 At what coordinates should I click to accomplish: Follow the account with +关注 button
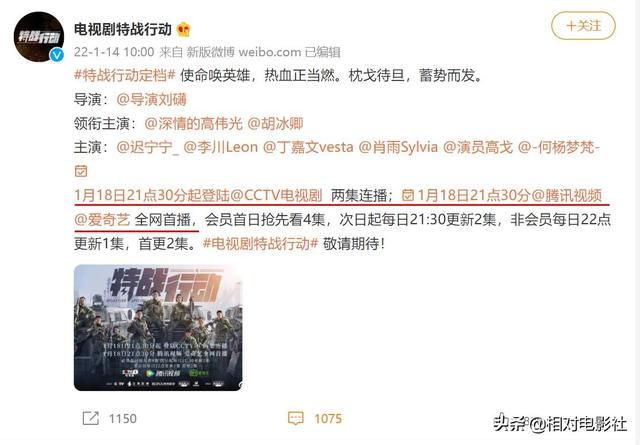click(x=583, y=26)
